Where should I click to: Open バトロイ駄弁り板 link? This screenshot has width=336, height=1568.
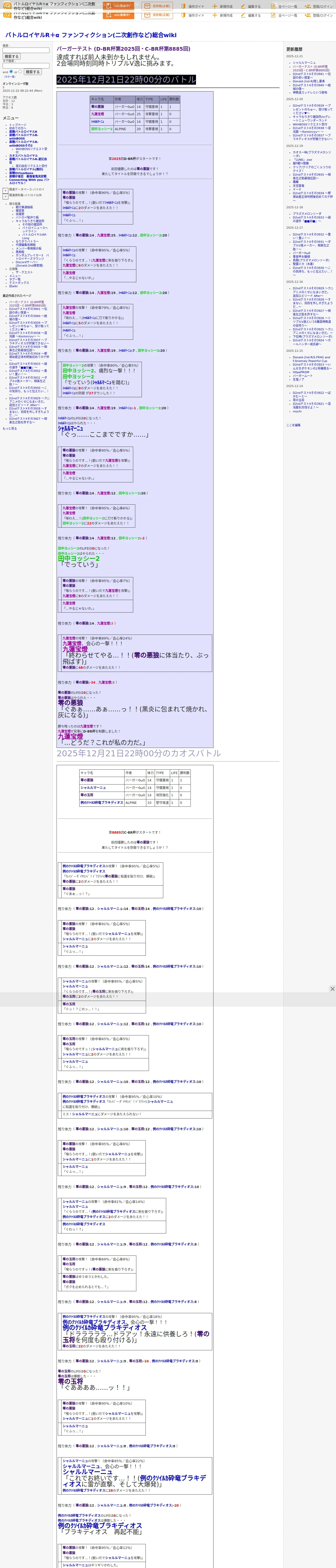click(x=27, y=217)
